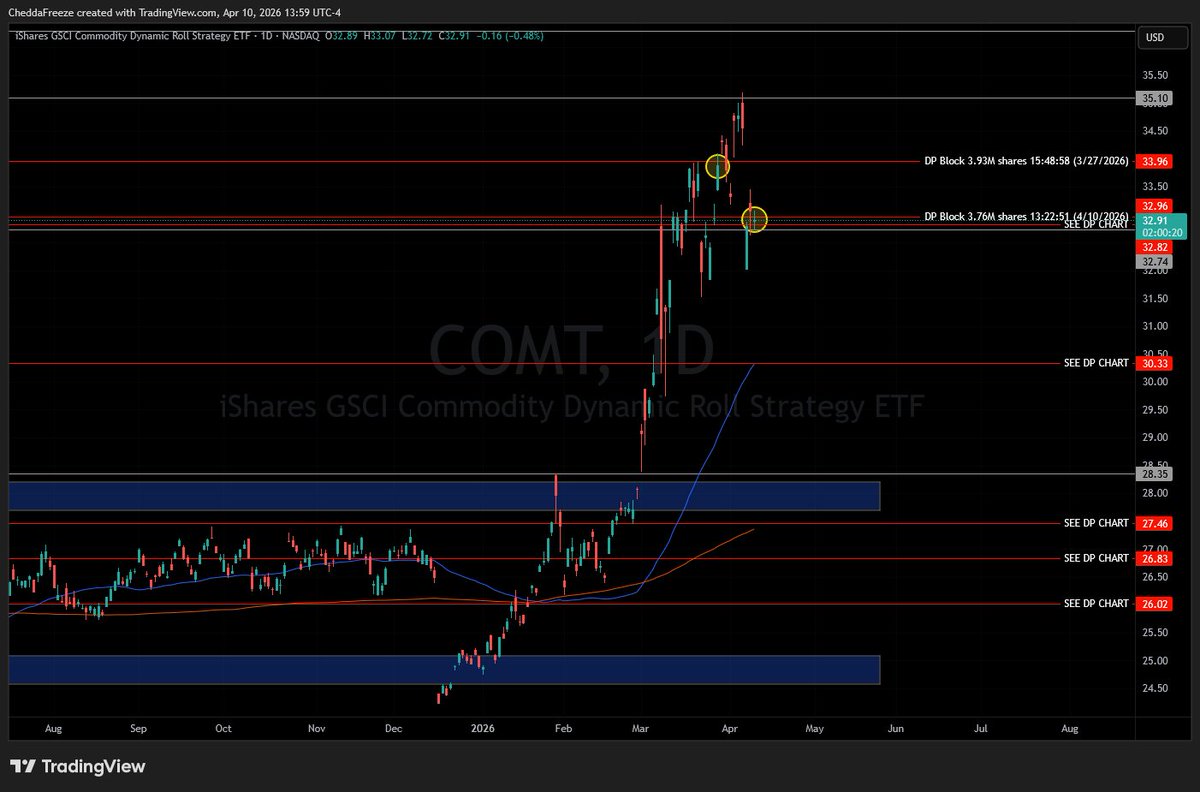
Task: Click the 25.50 tick on the price axis
Action: pos(1155,632)
